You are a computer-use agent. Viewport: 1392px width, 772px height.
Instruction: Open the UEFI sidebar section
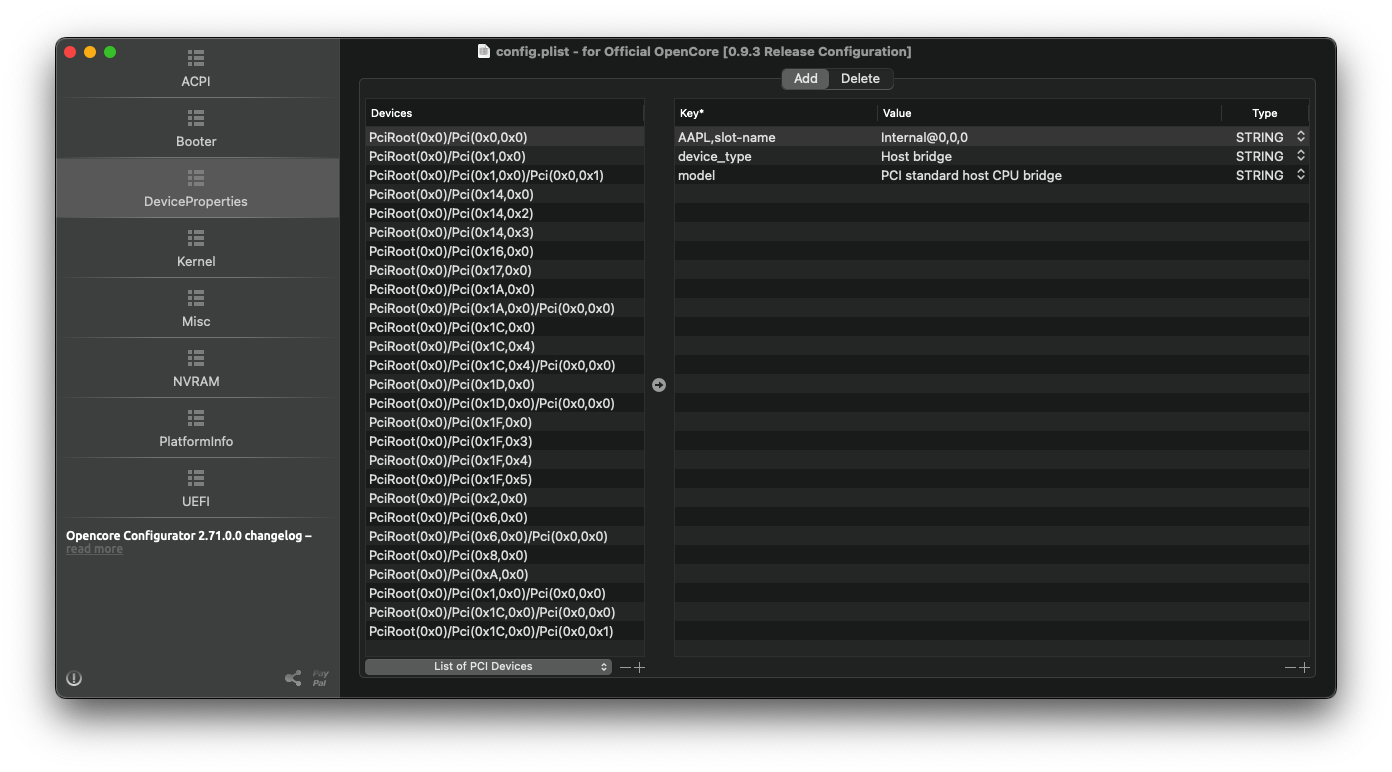(x=196, y=488)
